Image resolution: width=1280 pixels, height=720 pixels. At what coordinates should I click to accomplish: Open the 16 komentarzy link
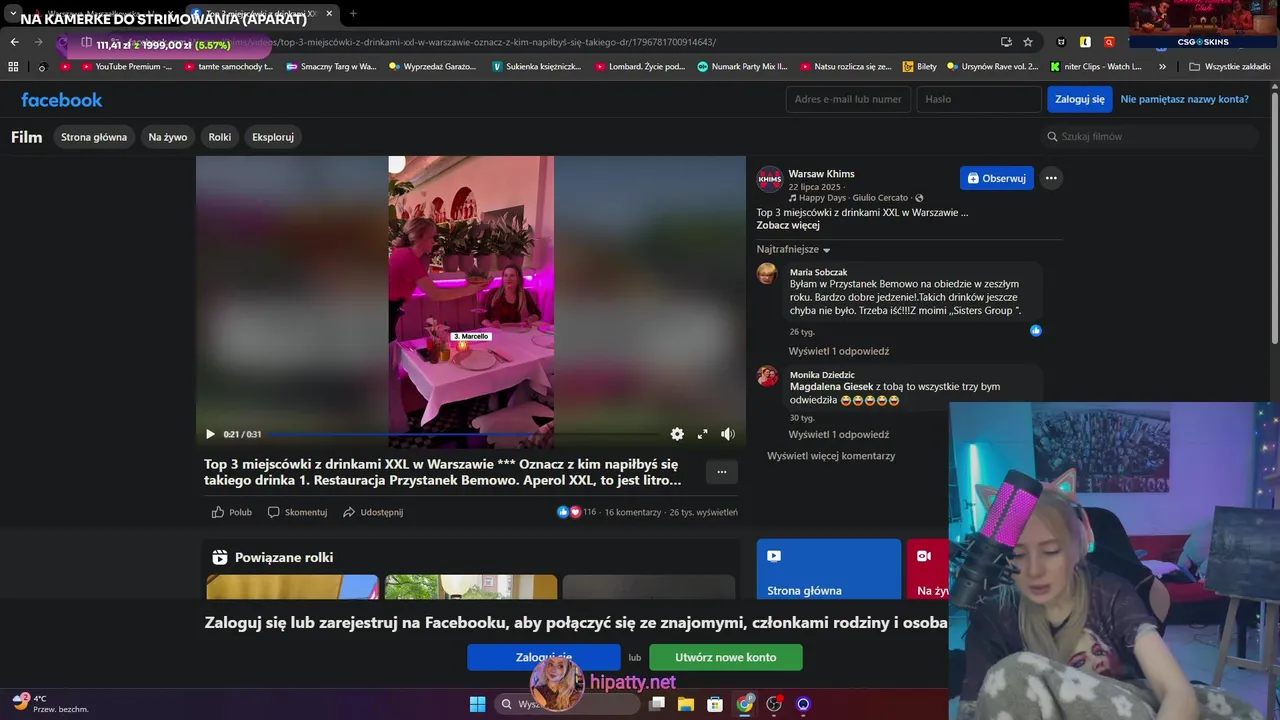coord(632,512)
